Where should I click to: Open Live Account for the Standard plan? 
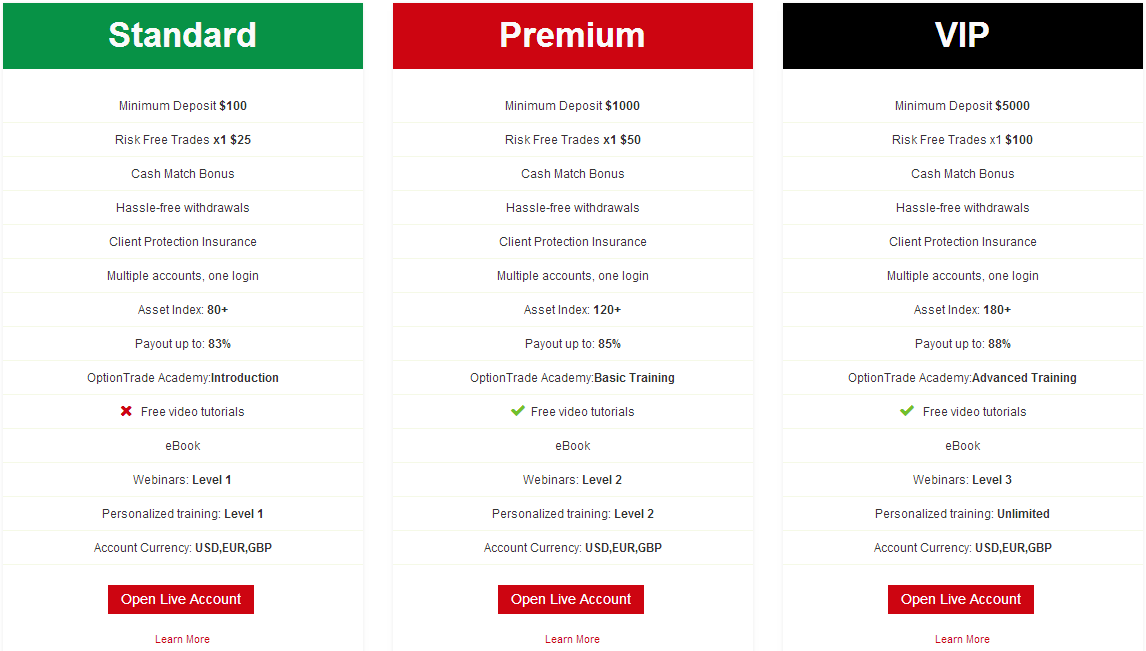(180, 599)
